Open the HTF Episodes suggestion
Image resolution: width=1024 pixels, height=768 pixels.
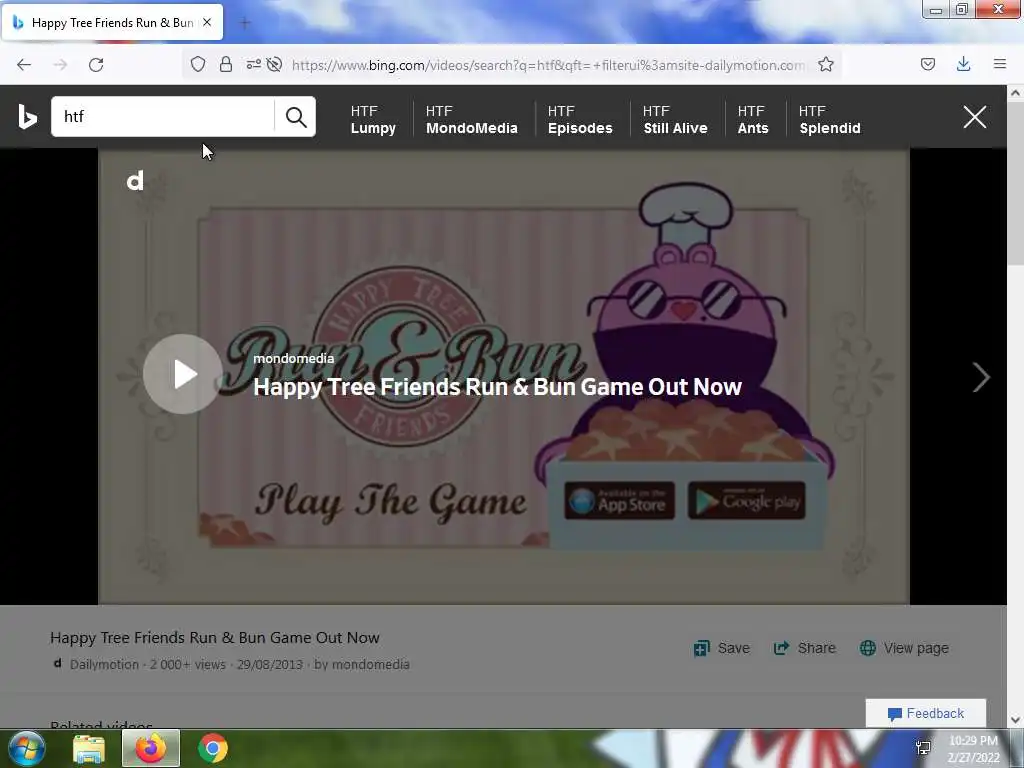[x=580, y=120]
